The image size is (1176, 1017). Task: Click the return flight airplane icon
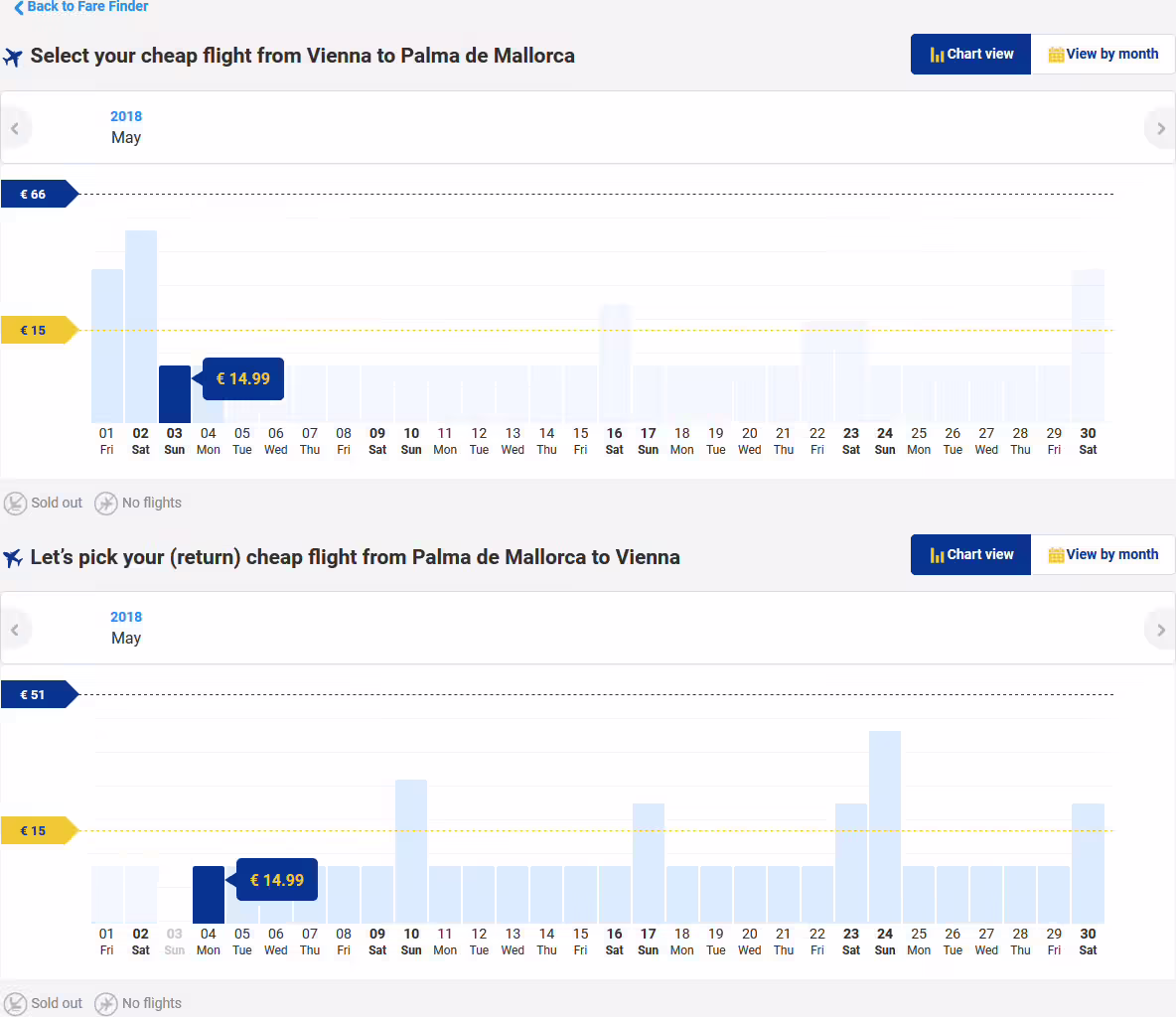tap(13, 558)
